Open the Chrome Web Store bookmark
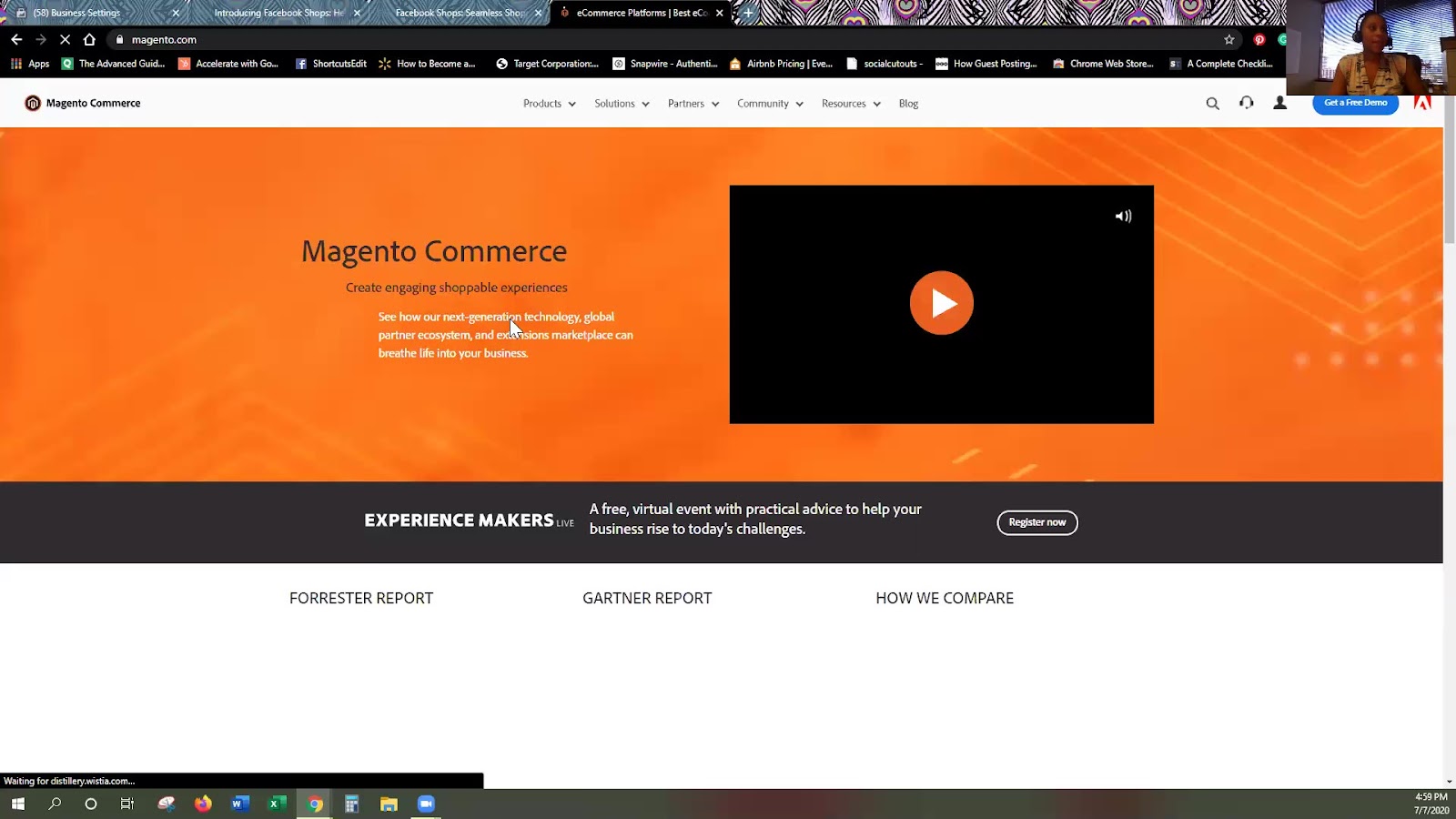Screen dimensions: 1456x819 click(1103, 64)
